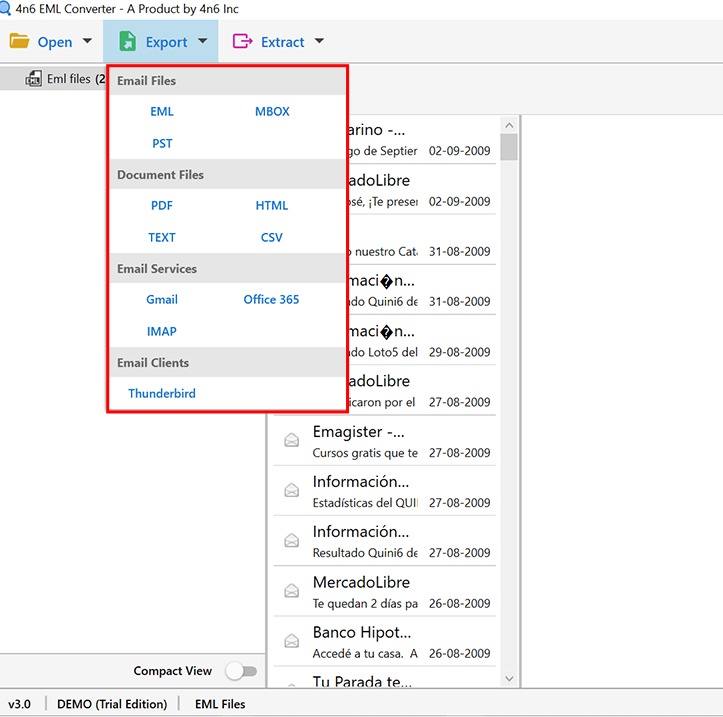
Task: Click envelope icon beside Te quedan 2 días email
Action: (291, 590)
